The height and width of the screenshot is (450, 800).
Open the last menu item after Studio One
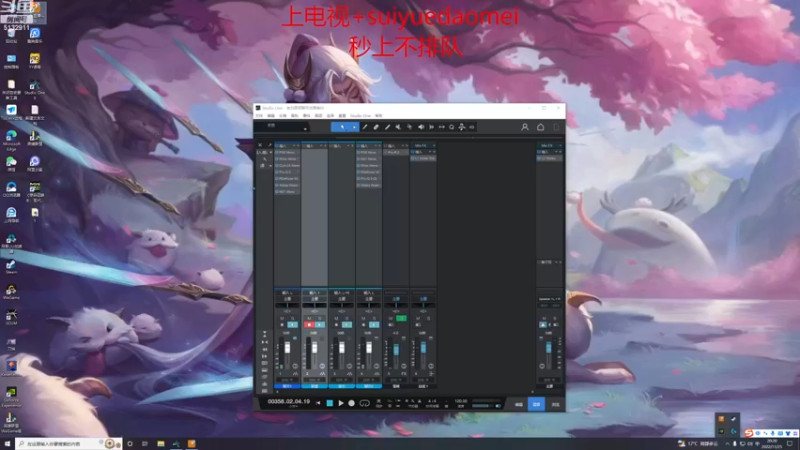tap(379, 116)
